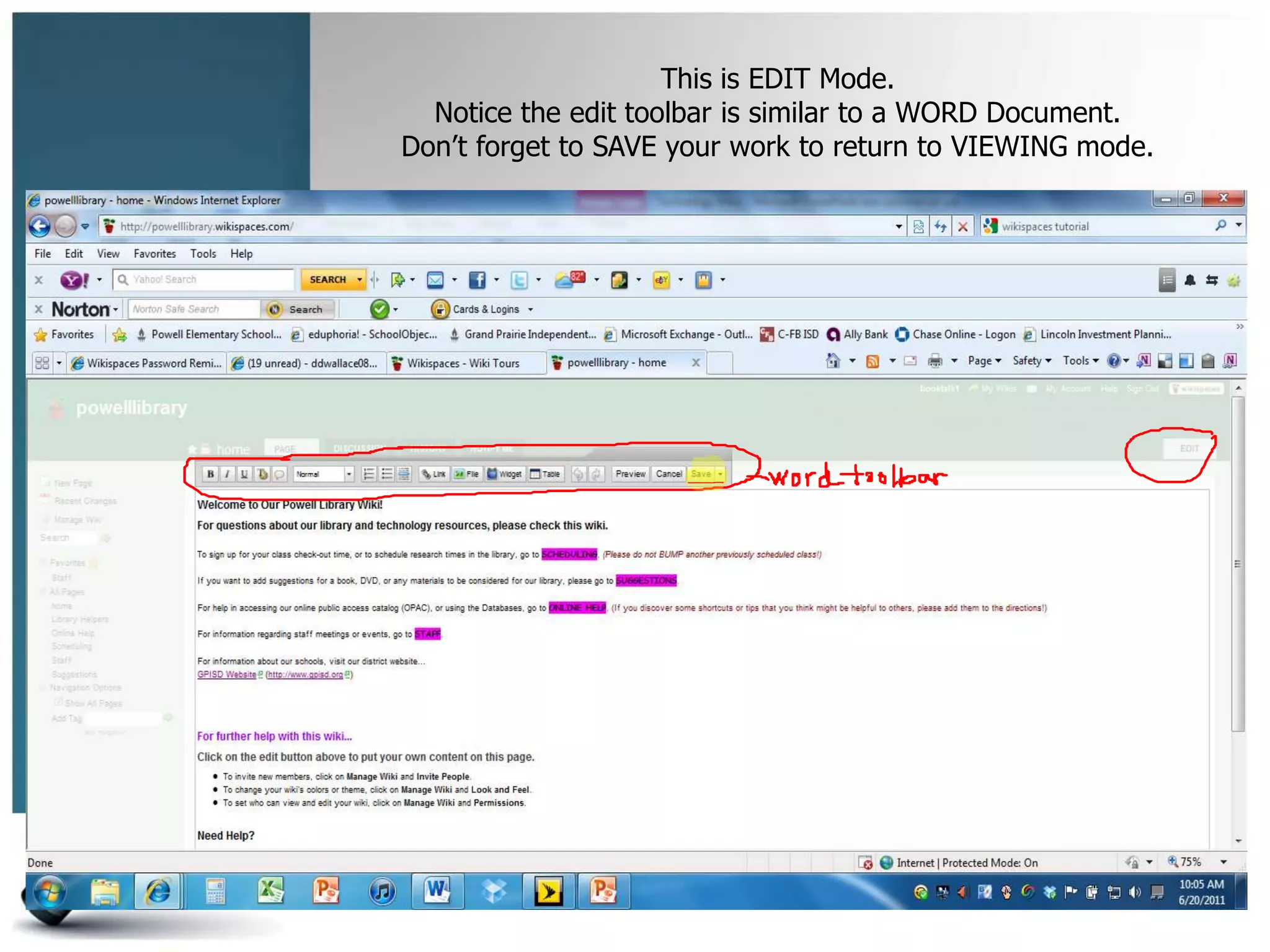Expand the Save button dropdown arrow

[720, 474]
